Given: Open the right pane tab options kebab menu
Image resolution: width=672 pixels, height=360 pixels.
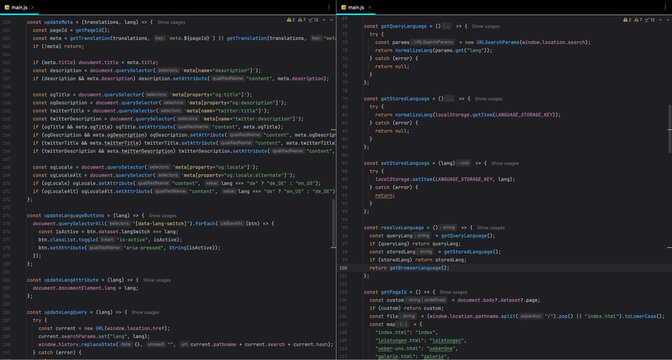Looking at the screenshot, I should [666, 7].
